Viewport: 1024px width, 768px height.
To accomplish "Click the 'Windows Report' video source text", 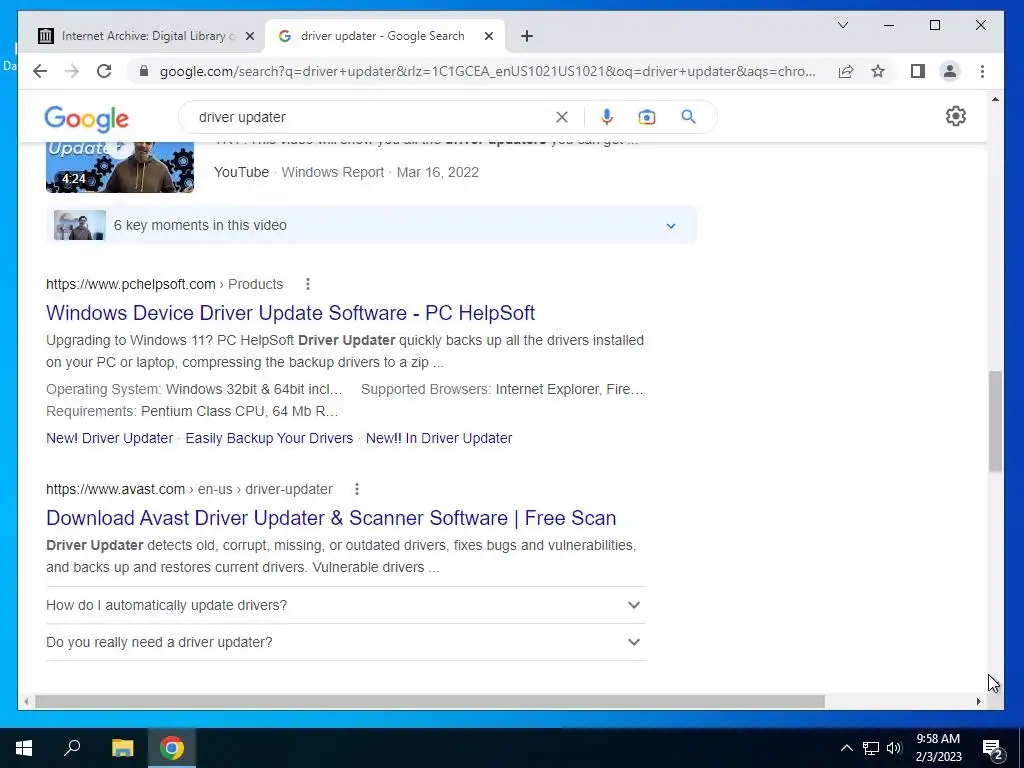I will [332, 172].
